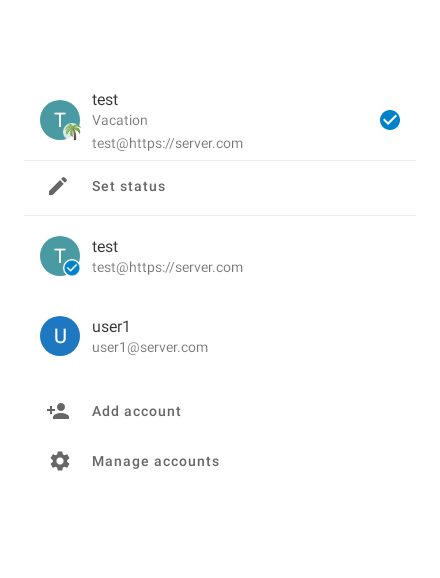Open the Set status option
The height and width of the screenshot is (578, 440).
220,187
